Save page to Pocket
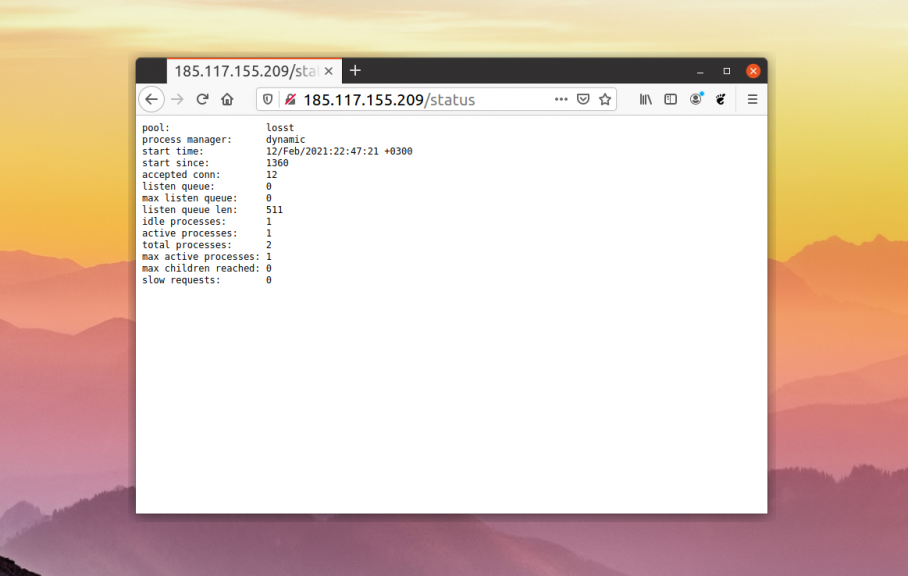This screenshot has height=576, width=908. pos(583,100)
